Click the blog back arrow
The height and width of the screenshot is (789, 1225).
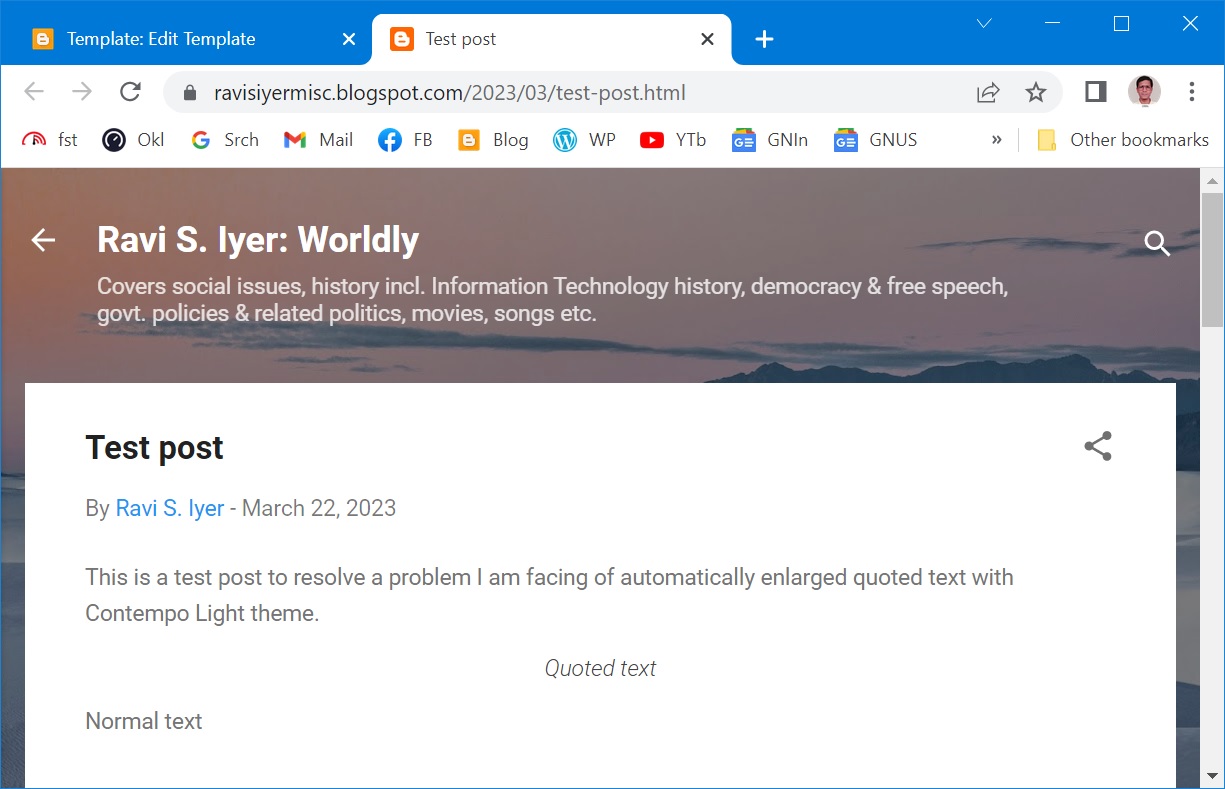43,240
